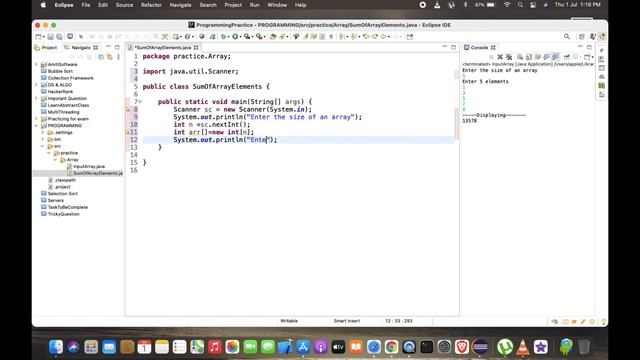Viewport: 640px width, 360px height.
Task: Expand the AmitSoftware project
Action: tap(36, 64)
